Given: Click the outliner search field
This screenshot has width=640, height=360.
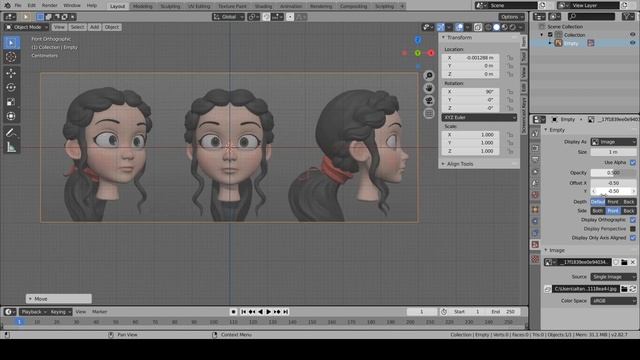Looking at the screenshot, I should coord(591,17).
